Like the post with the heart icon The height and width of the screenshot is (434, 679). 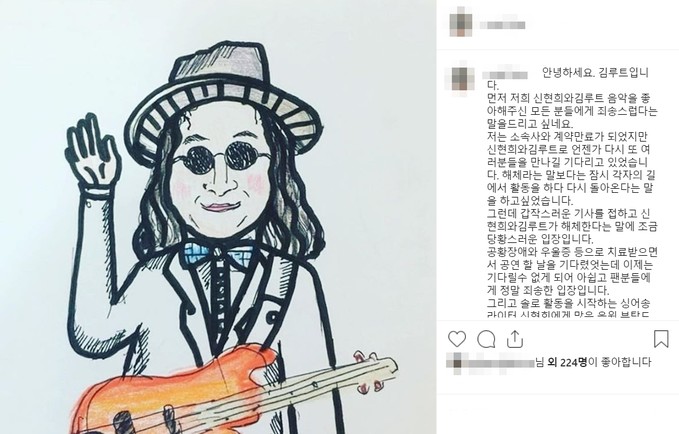point(457,339)
